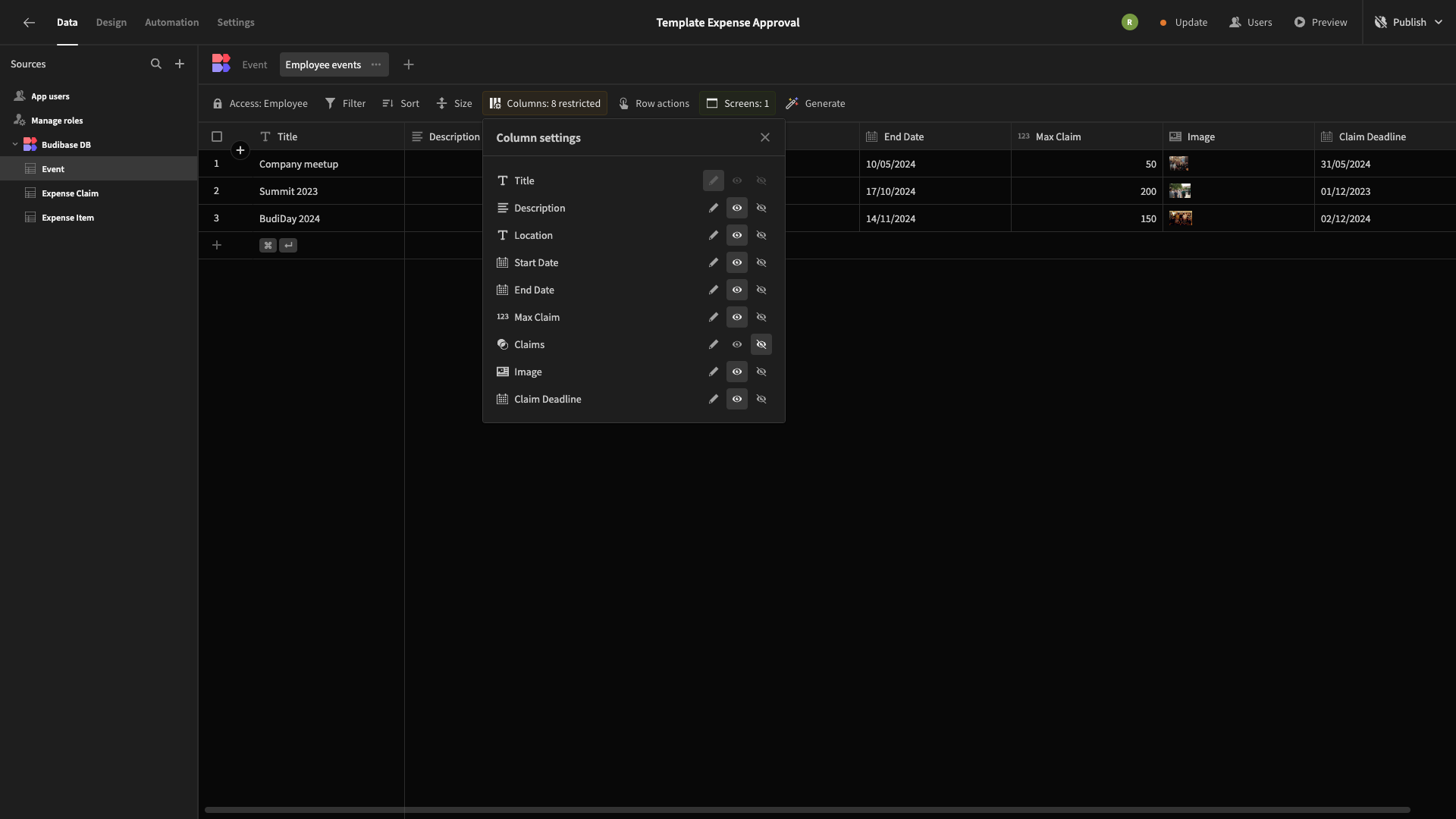Image resolution: width=1456 pixels, height=819 pixels.
Task: Toggle the select-all rows checkbox
Action: pyautogui.click(x=217, y=136)
